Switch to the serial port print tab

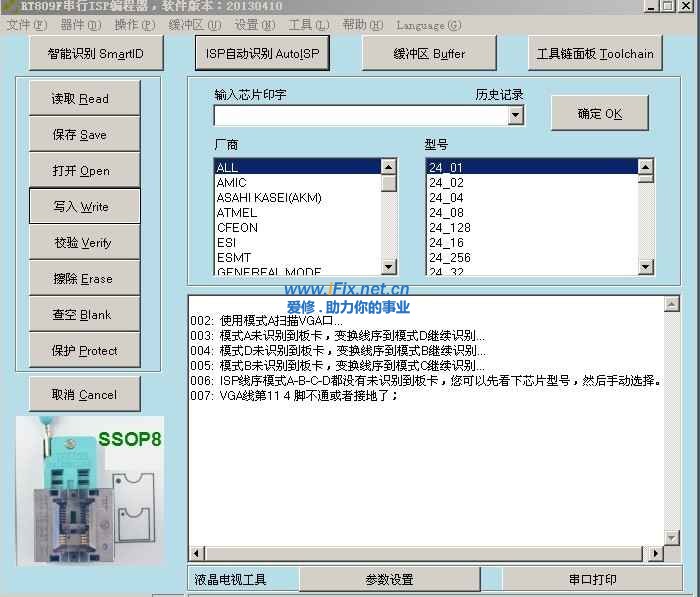(x=592, y=580)
